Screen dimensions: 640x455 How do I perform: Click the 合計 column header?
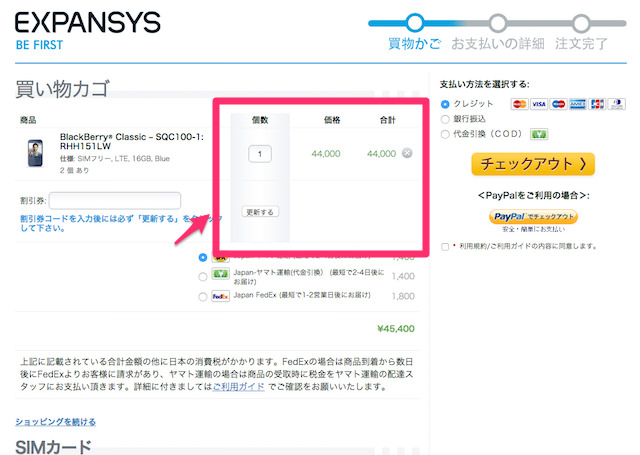point(387,120)
